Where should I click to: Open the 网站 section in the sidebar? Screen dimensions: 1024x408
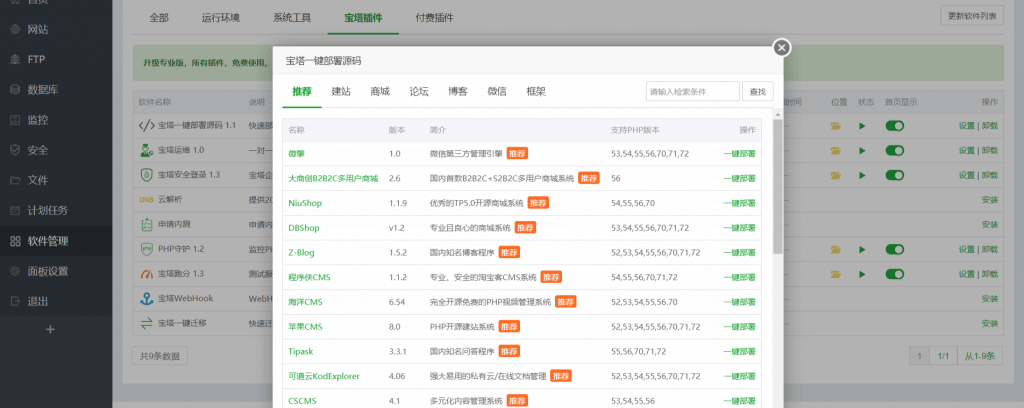tap(36, 30)
